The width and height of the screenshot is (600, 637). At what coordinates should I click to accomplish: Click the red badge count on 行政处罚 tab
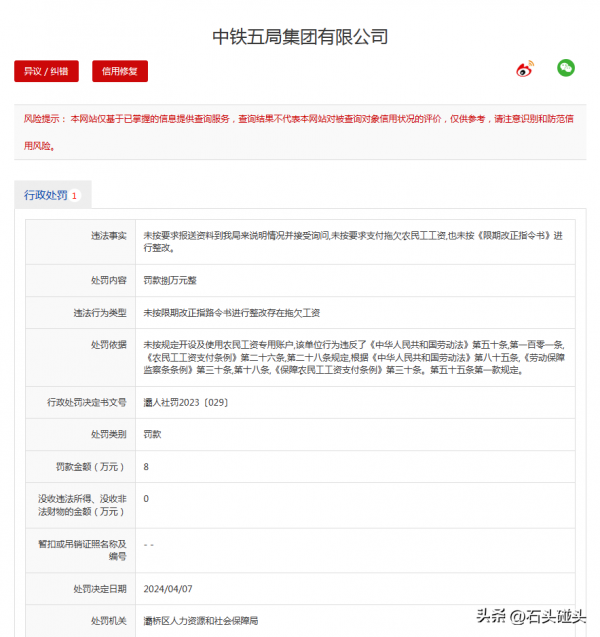74,196
